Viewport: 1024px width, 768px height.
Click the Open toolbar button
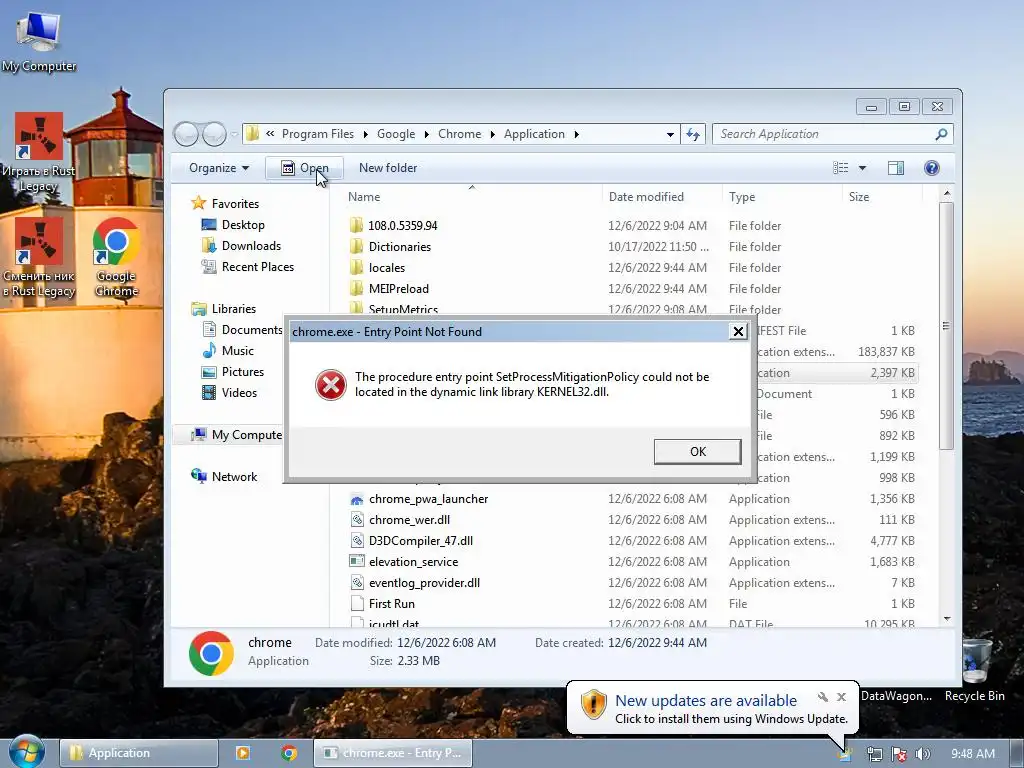(304, 168)
